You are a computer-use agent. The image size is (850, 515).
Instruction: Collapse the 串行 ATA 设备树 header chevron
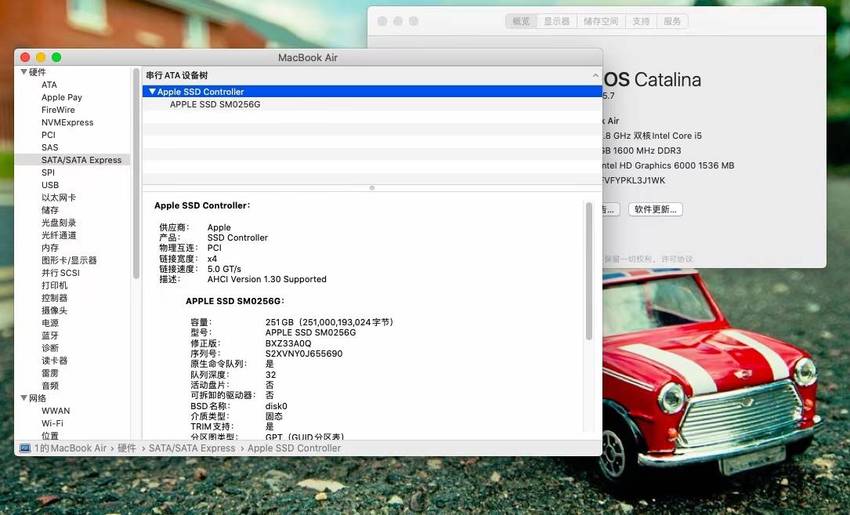click(595, 75)
